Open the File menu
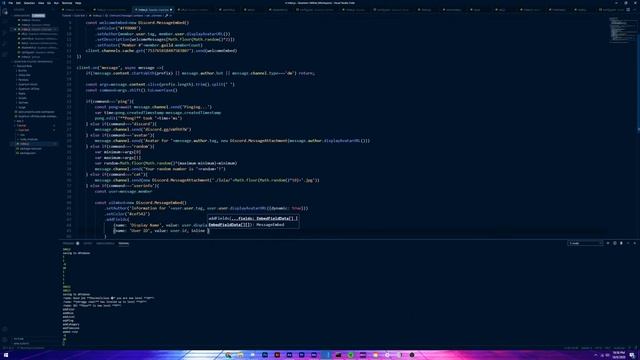Image resolution: width=640 pixels, height=360 pixels. (11, 3)
